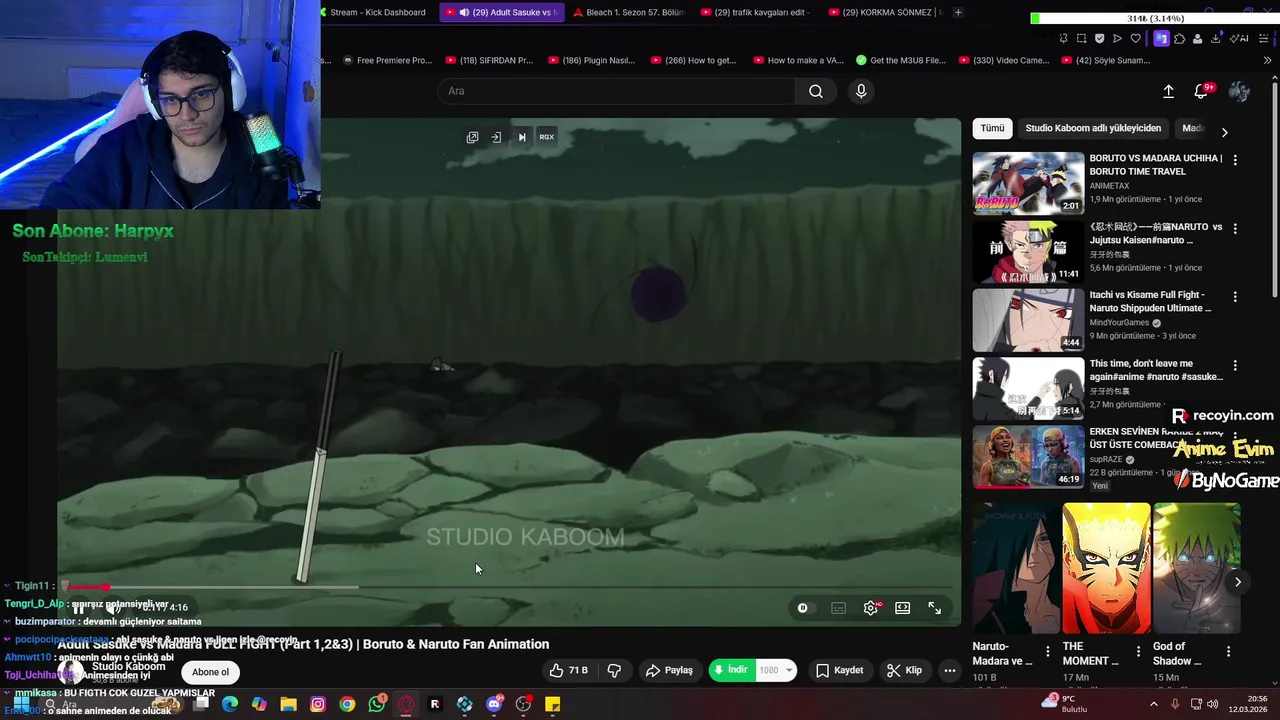
Task: Open Instagram from the taskbar
Action: (x=318, y=704)
